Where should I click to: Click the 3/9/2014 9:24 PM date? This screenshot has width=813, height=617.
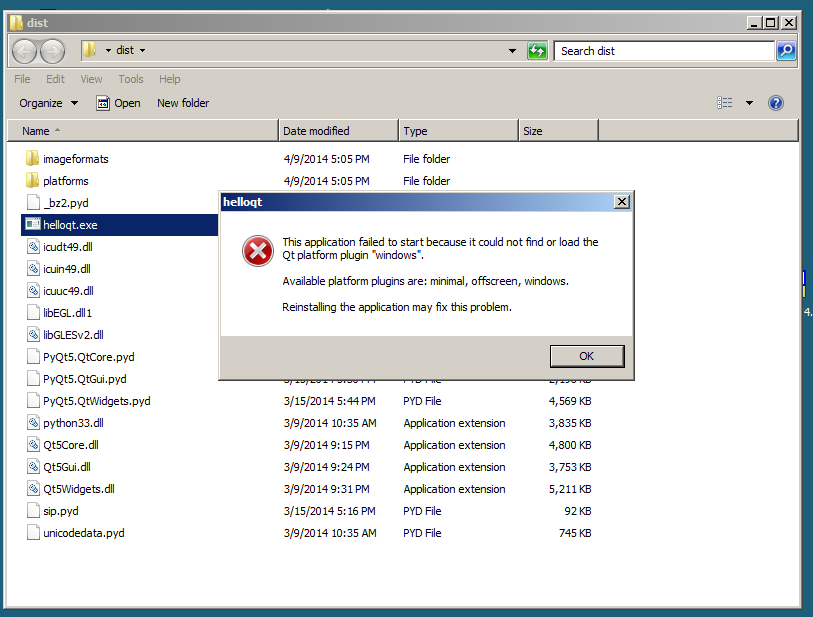point(327,467)
